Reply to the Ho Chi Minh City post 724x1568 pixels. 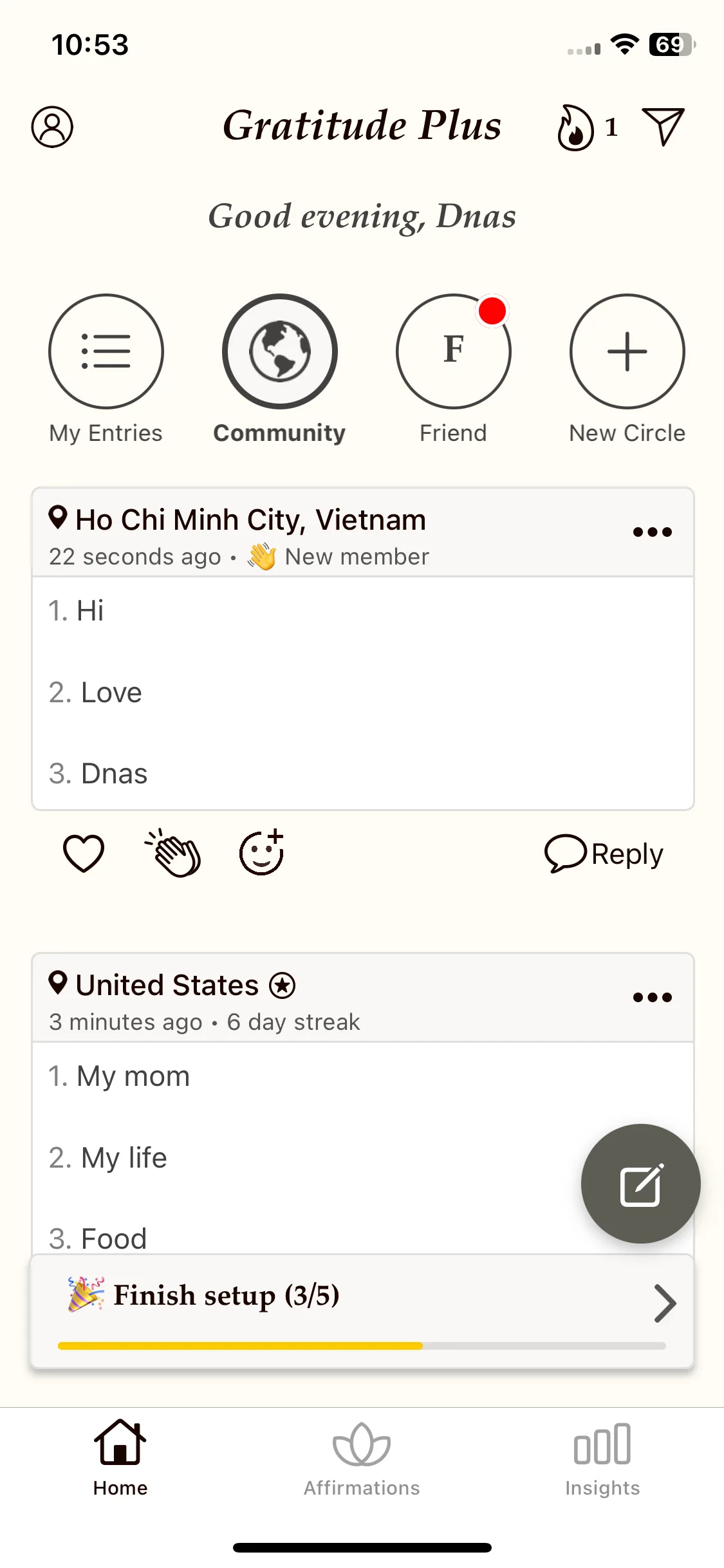pos(604,854)
